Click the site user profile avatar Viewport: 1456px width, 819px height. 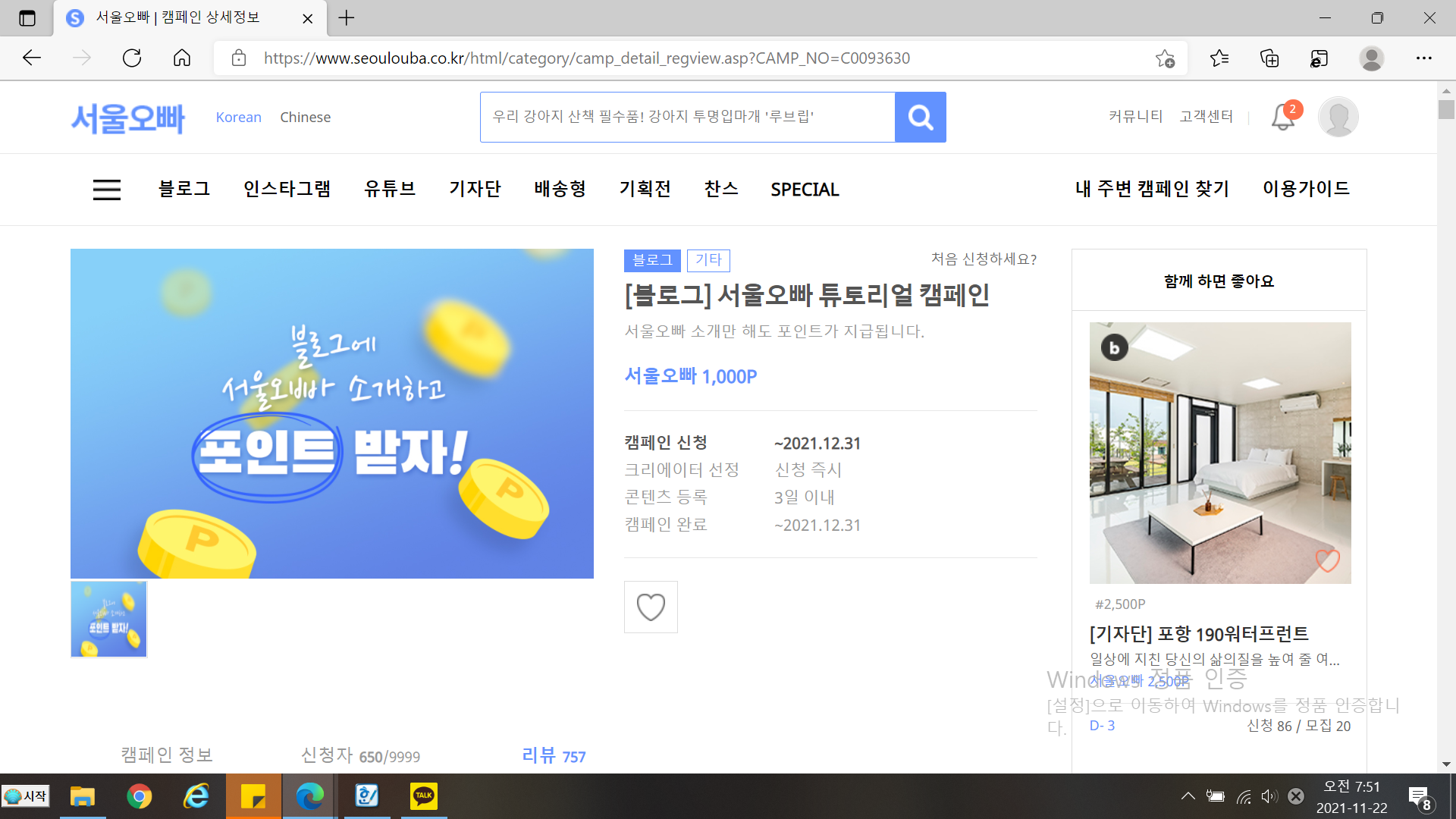pos(1338,117)
